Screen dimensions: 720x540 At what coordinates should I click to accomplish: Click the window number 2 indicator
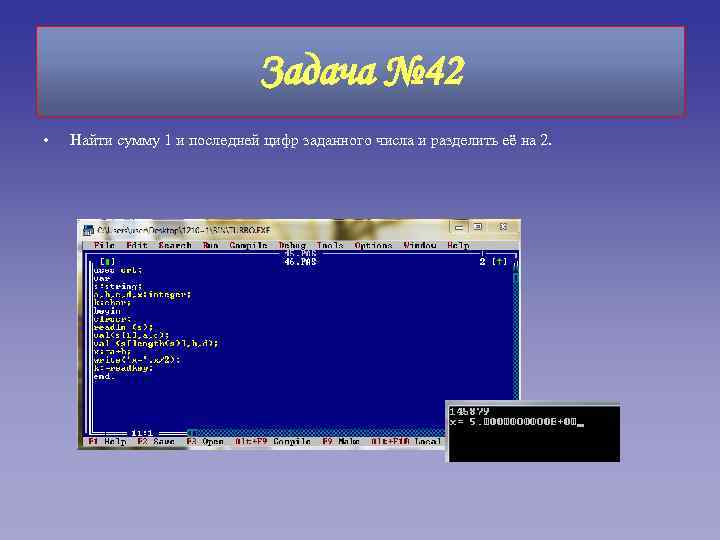(x=483, y=262)
